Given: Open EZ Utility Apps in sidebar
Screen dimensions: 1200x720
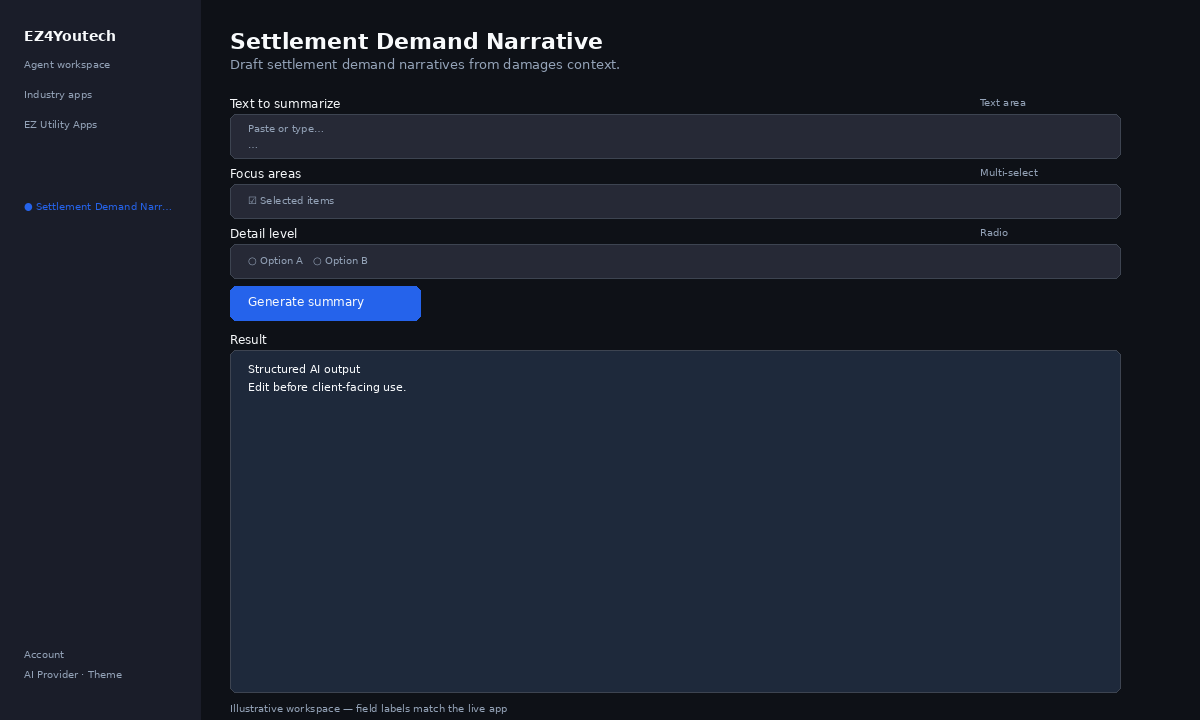Looking at the screenshot, I should (61, 125).
